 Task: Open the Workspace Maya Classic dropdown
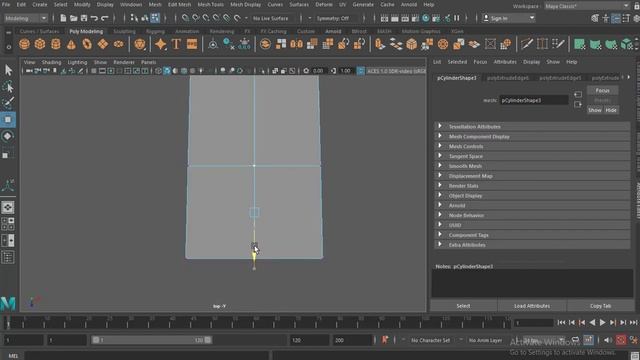[587, 6]
